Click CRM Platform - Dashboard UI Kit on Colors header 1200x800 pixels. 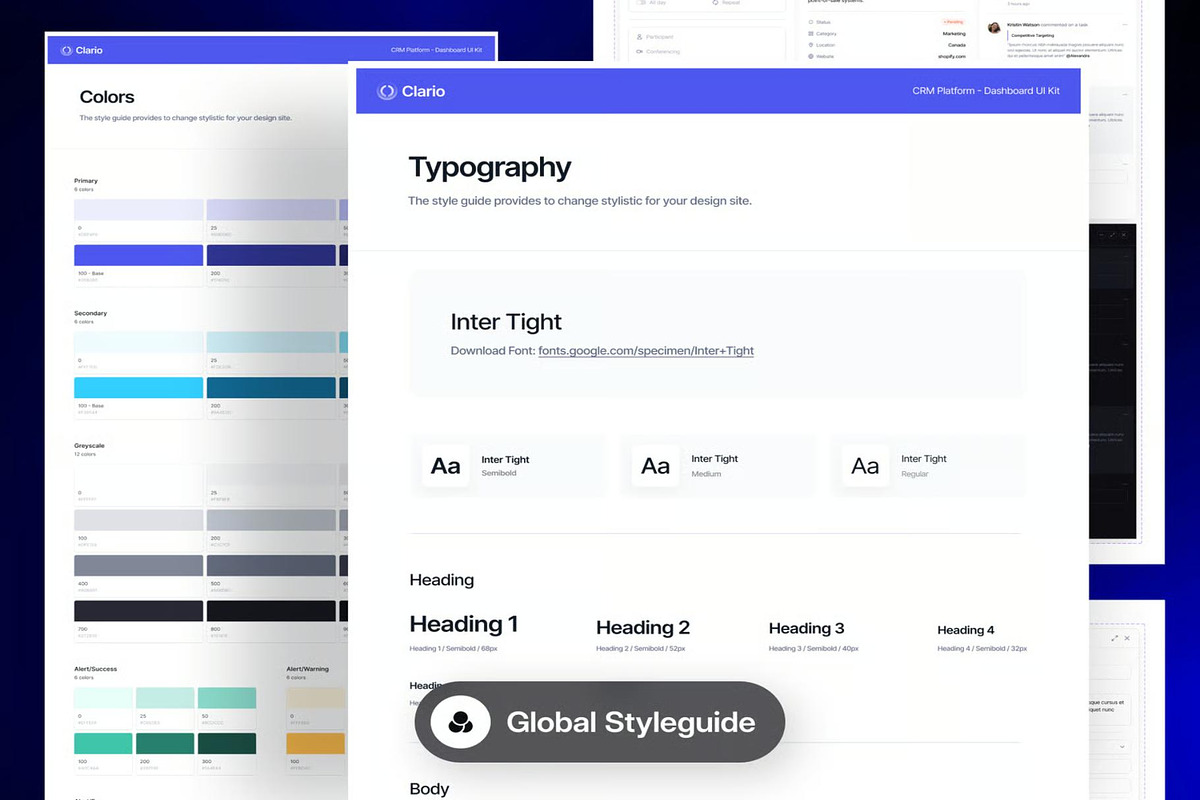tap(438, 50)
